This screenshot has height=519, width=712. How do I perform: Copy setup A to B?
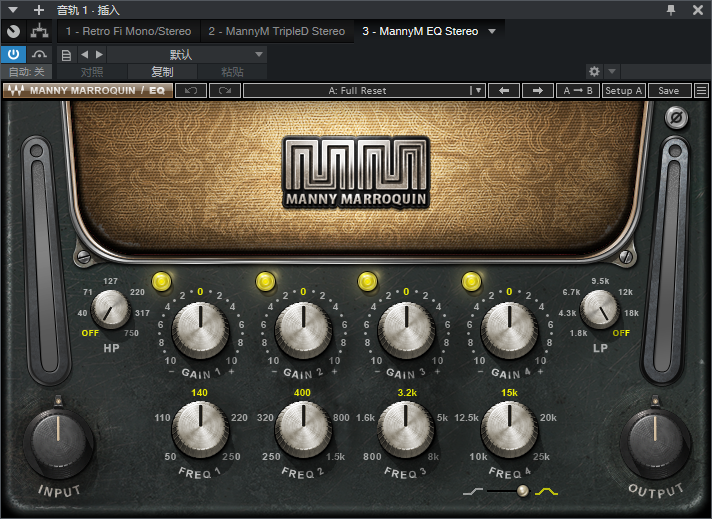[578, 90]
